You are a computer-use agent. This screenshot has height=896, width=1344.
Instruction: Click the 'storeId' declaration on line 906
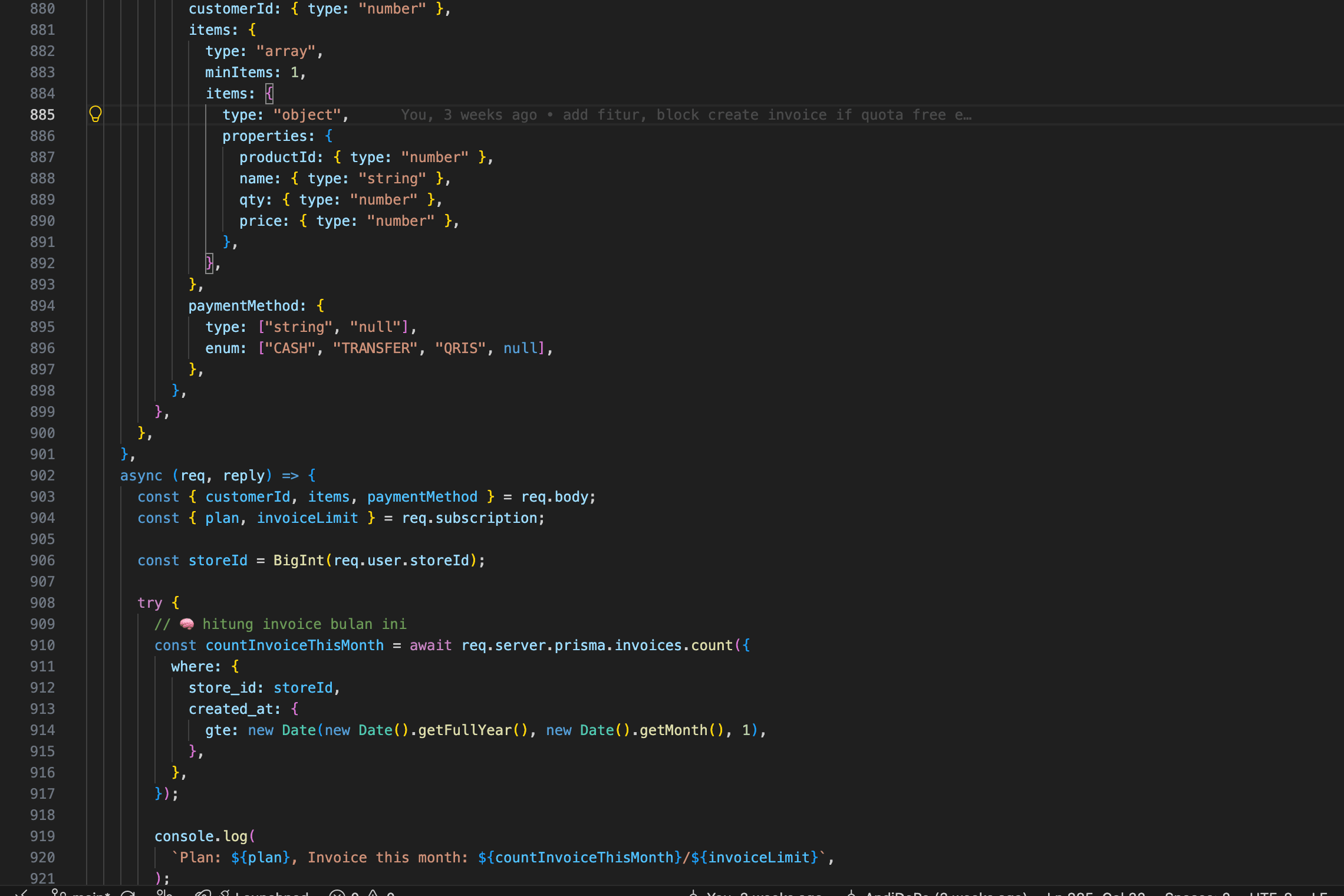218,561
